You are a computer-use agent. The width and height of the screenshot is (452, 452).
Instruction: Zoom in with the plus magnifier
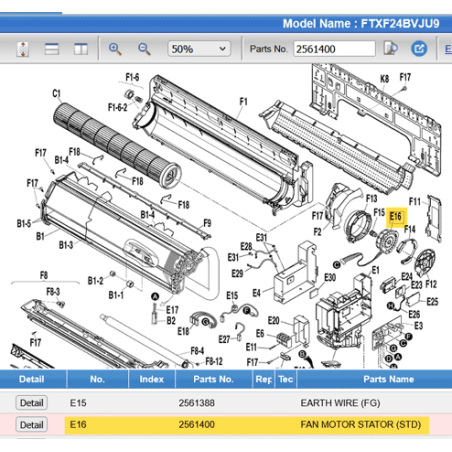pyautogui.click(x=115, y=49)
